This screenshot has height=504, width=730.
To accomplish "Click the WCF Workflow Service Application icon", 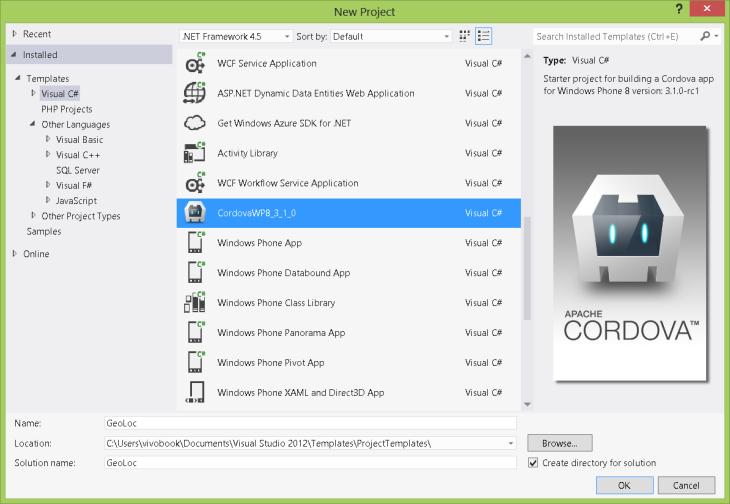I will [195, 183].
